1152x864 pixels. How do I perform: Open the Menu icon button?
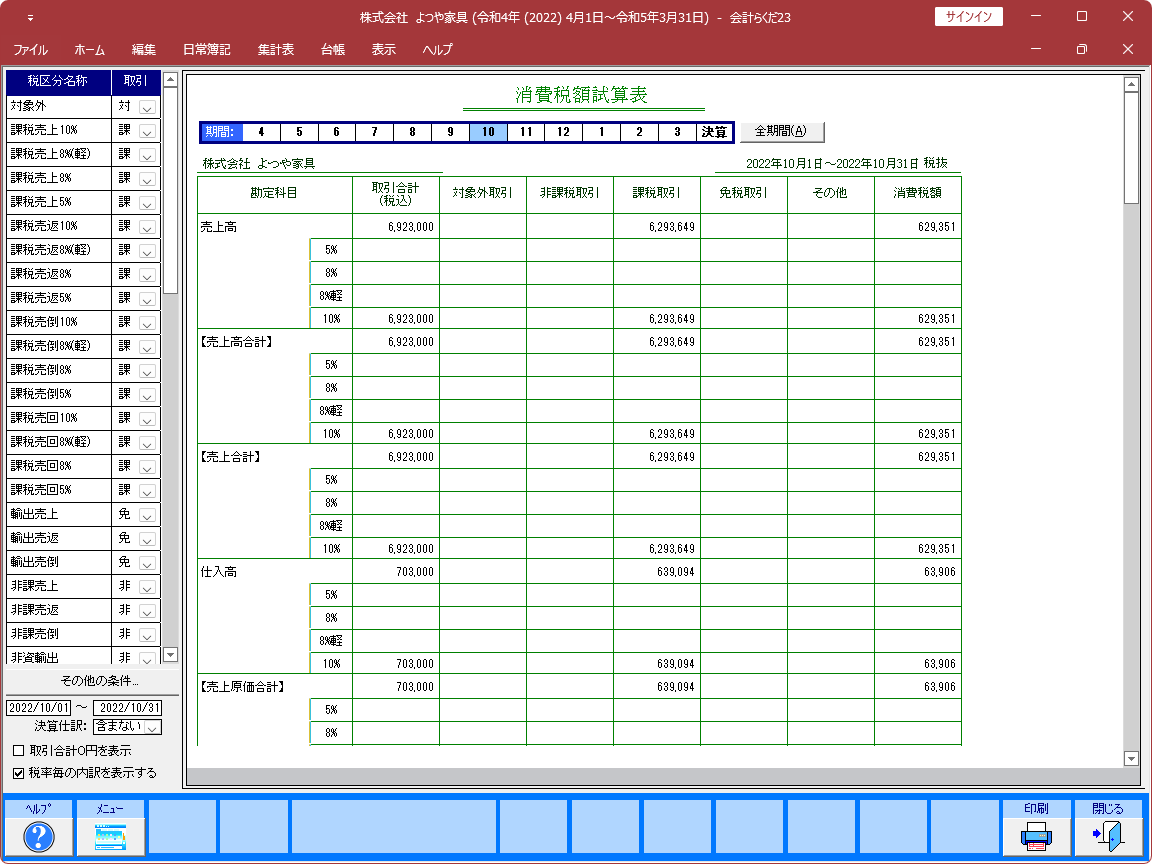point(110,837)
